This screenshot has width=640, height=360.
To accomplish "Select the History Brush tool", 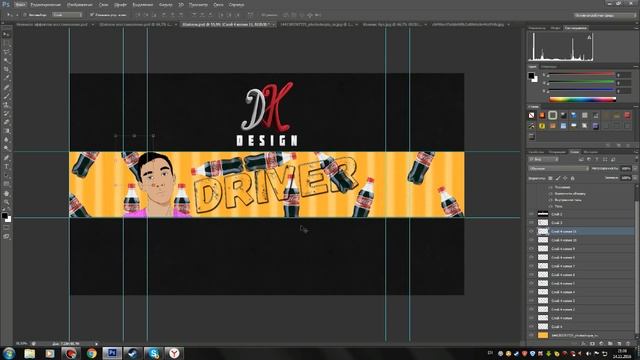I will pyautogui.click(x=7, y=113).
